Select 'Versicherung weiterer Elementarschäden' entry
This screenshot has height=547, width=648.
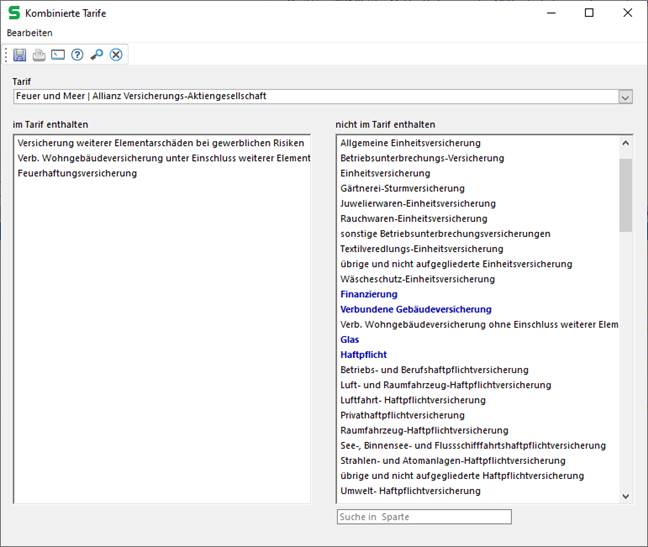[x=160, y=143]
